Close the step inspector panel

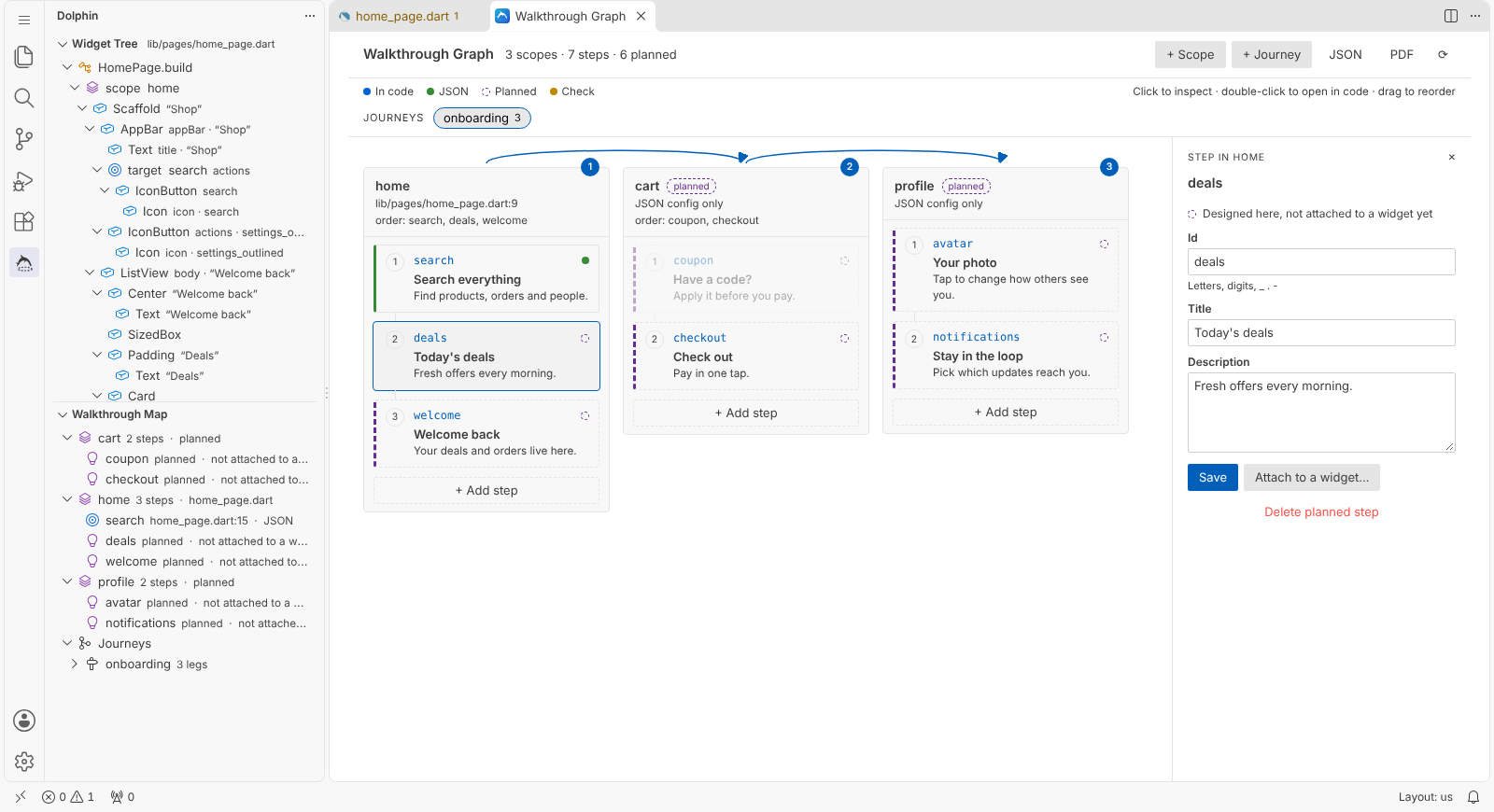[x=1452, y=157]
